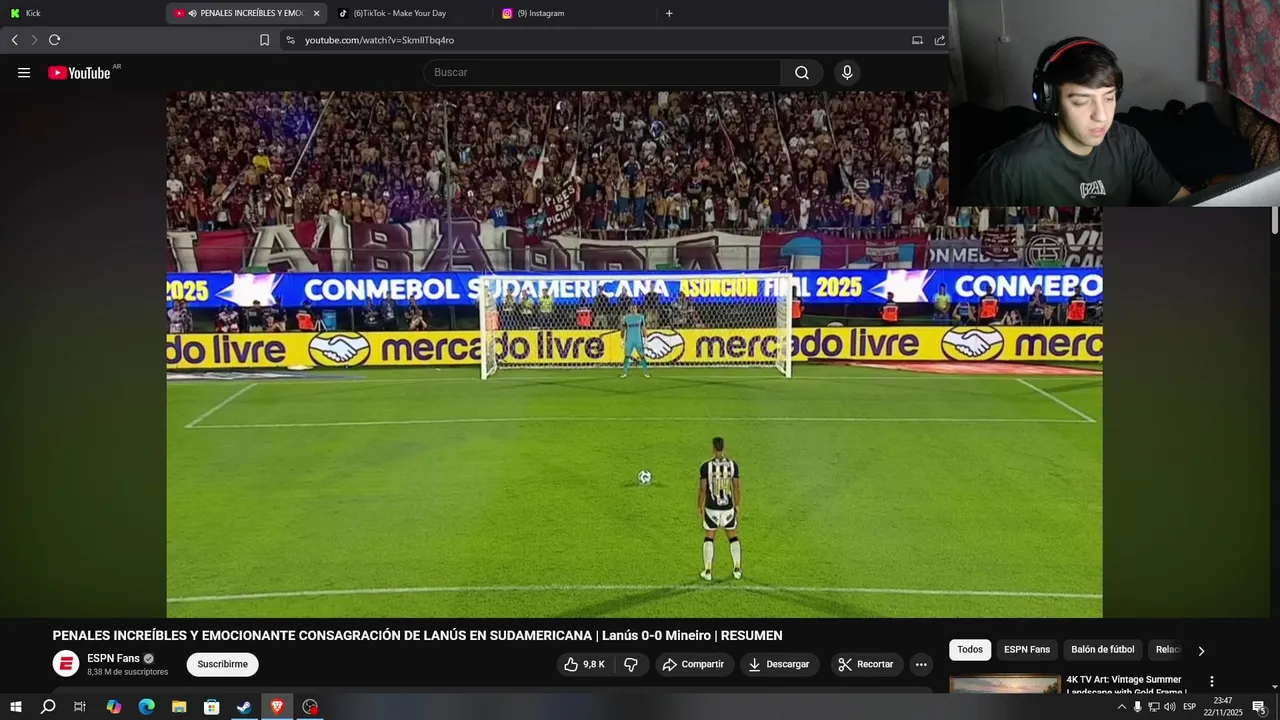Open site settings icon in the address bar
The image size is (1280, 720).
290,40
